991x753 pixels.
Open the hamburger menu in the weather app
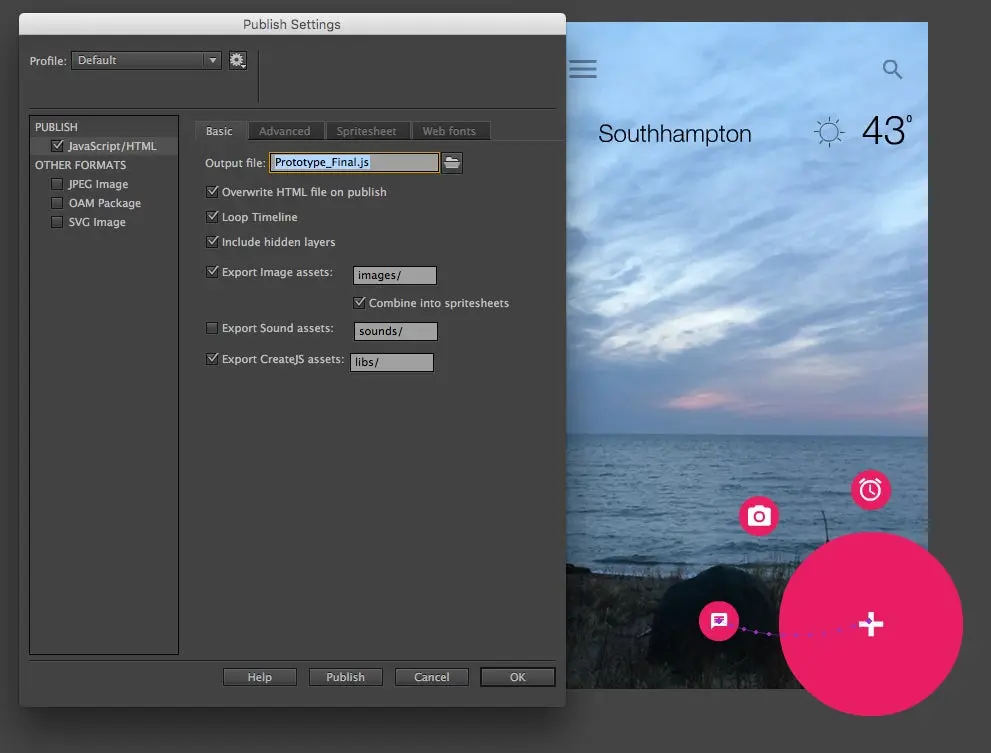click(583, 69)
